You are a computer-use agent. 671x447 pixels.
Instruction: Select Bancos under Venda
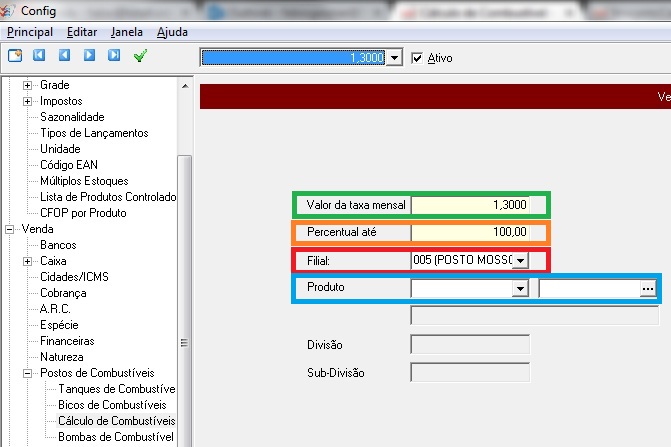(58, 245)
